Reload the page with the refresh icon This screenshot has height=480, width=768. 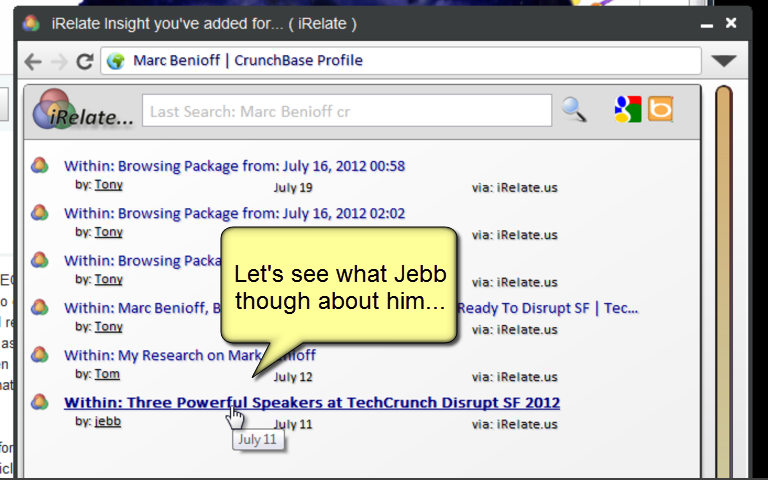(85, 61)
